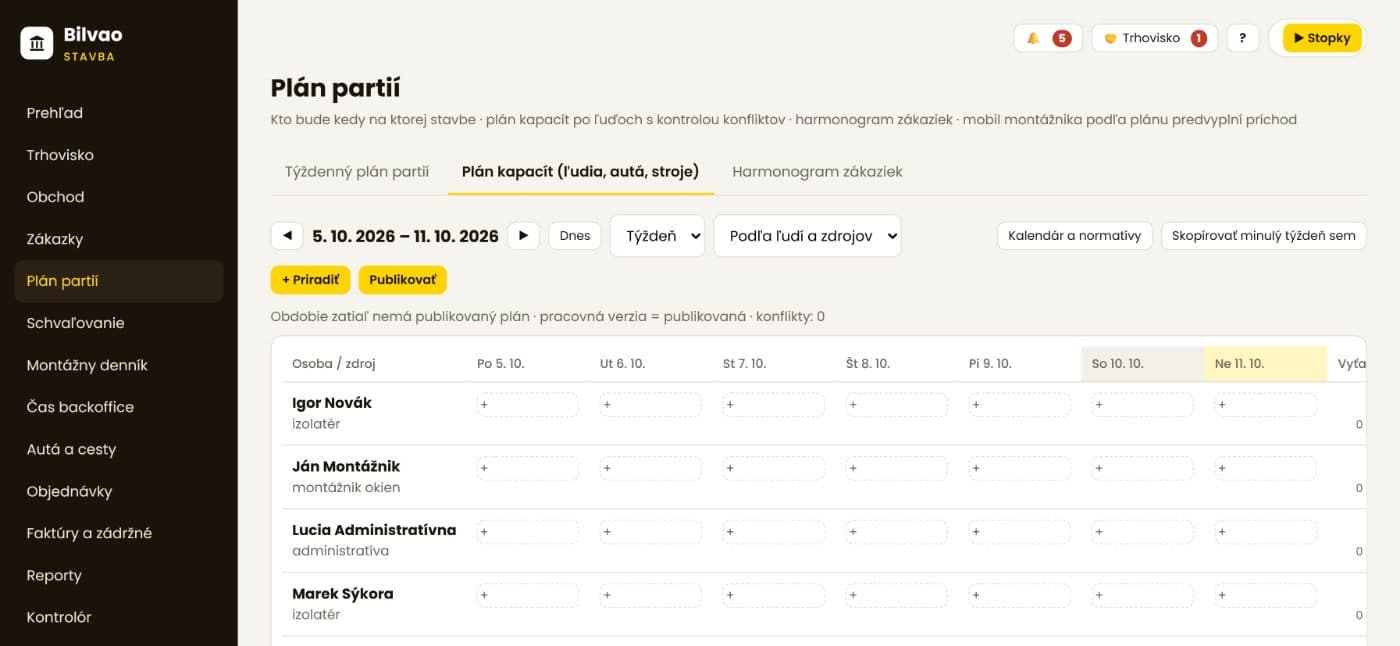Open Kontrolór in the sidebar
The height and width of the screenshot is (646, 1400).
[x=119, y=617]
